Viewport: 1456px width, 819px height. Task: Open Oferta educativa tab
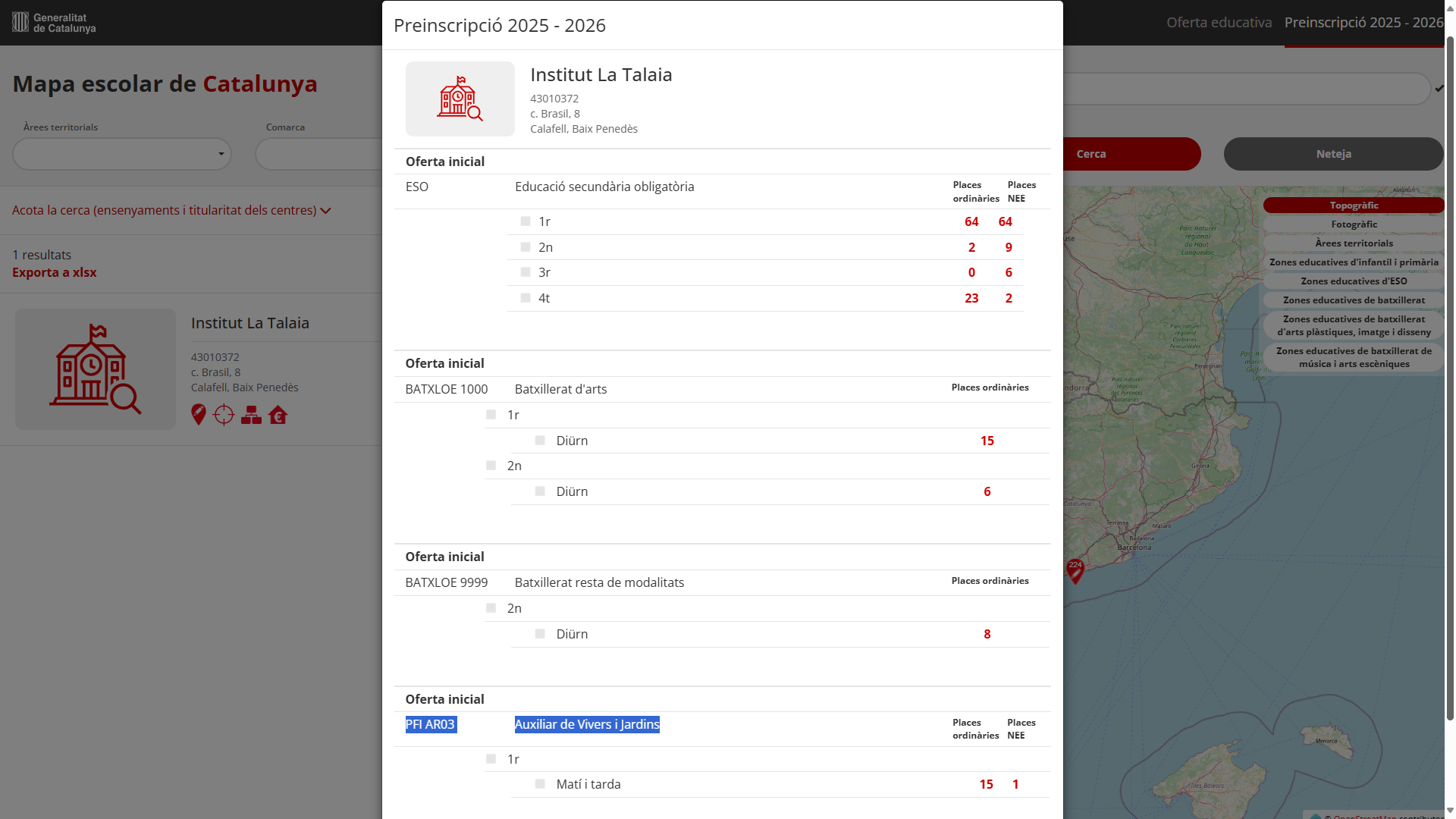(1219, 23)
